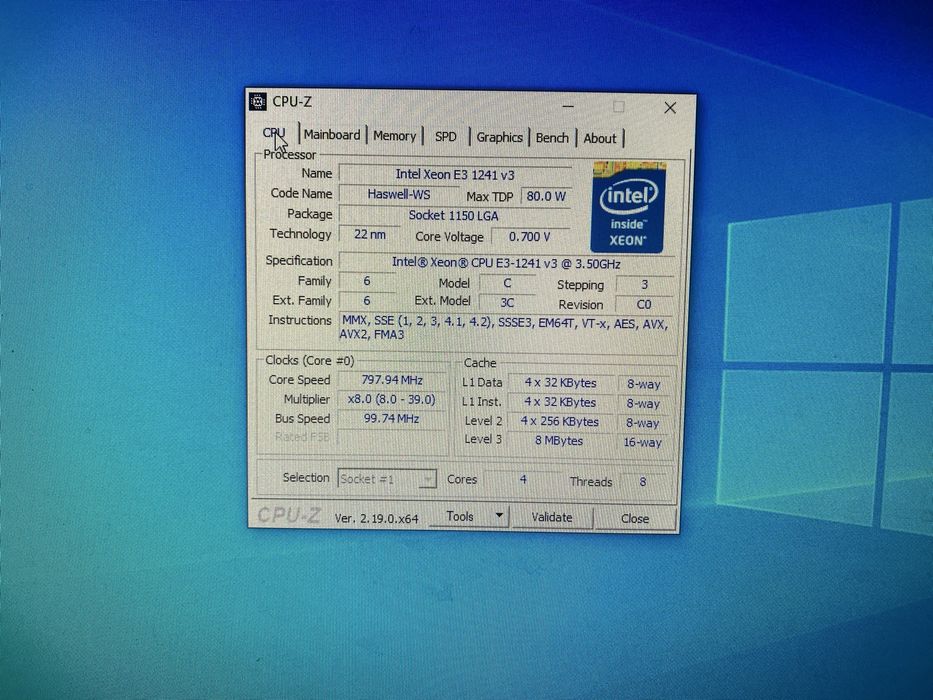
Task: Click the Close button at bottom
Action: coord(635,519)
